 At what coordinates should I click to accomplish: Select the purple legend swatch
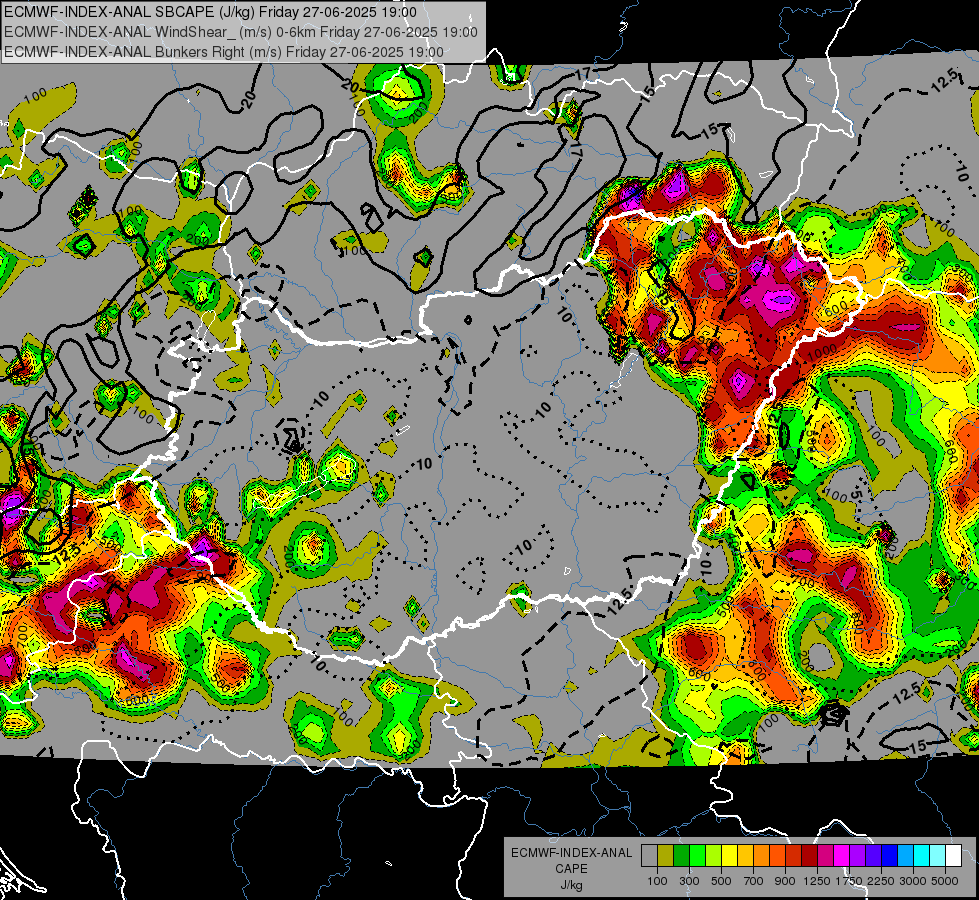tap(858, 855)
